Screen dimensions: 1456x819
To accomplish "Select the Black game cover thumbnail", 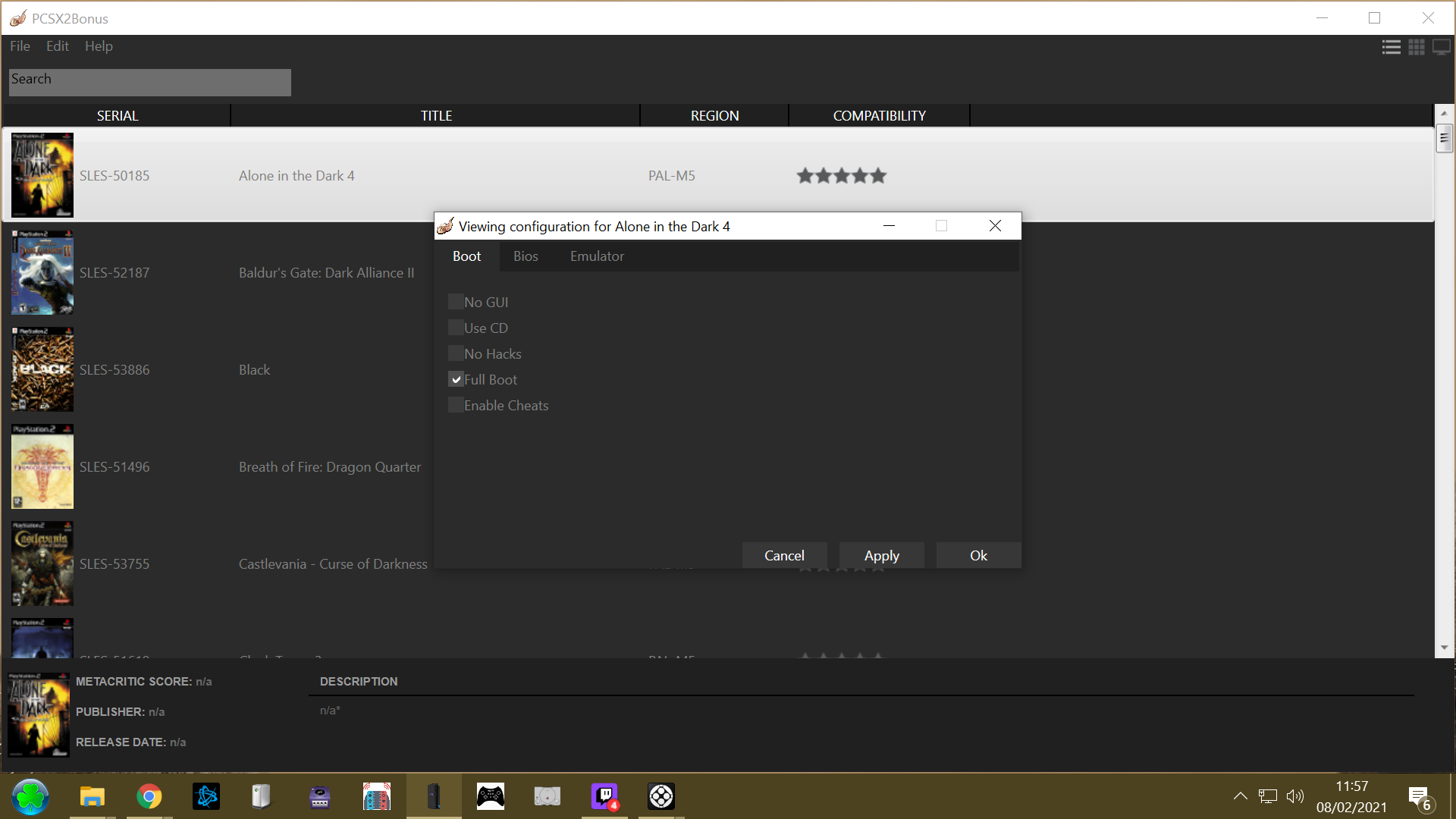I will coord(42,369).
